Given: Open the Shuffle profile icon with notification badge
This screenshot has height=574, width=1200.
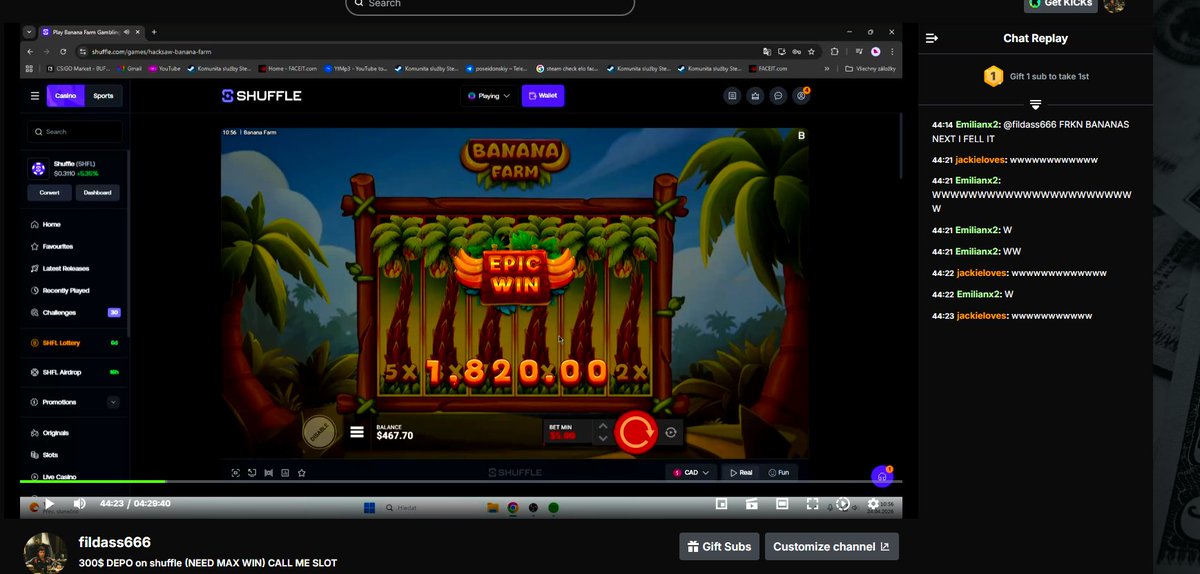Looking at the screenshot, I should coord(801,96).
